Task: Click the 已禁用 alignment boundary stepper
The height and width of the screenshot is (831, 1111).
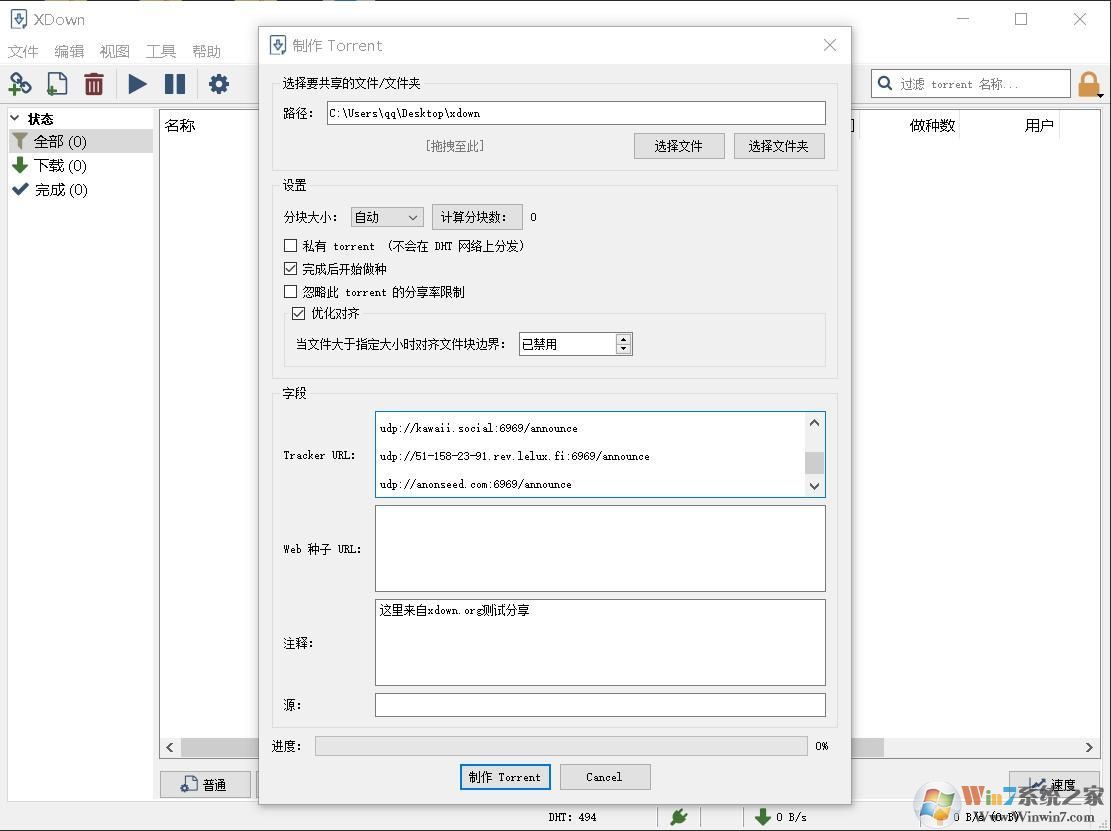Action: (623, 343)
